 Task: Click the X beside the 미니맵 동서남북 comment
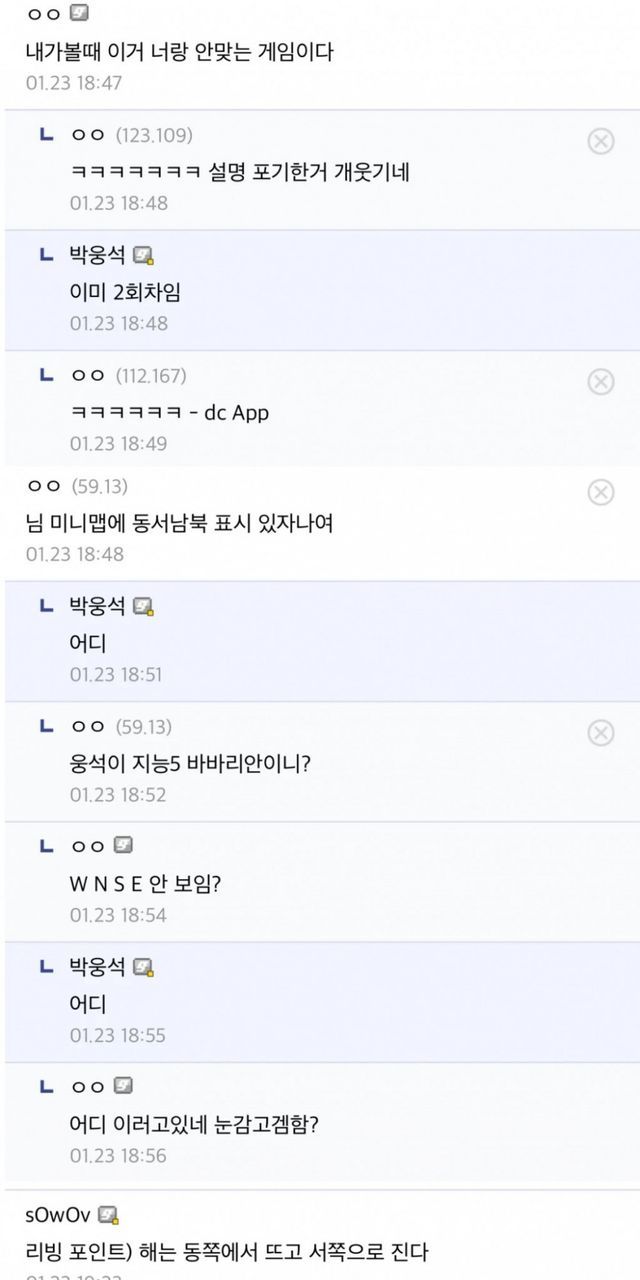tap(600, 492)
